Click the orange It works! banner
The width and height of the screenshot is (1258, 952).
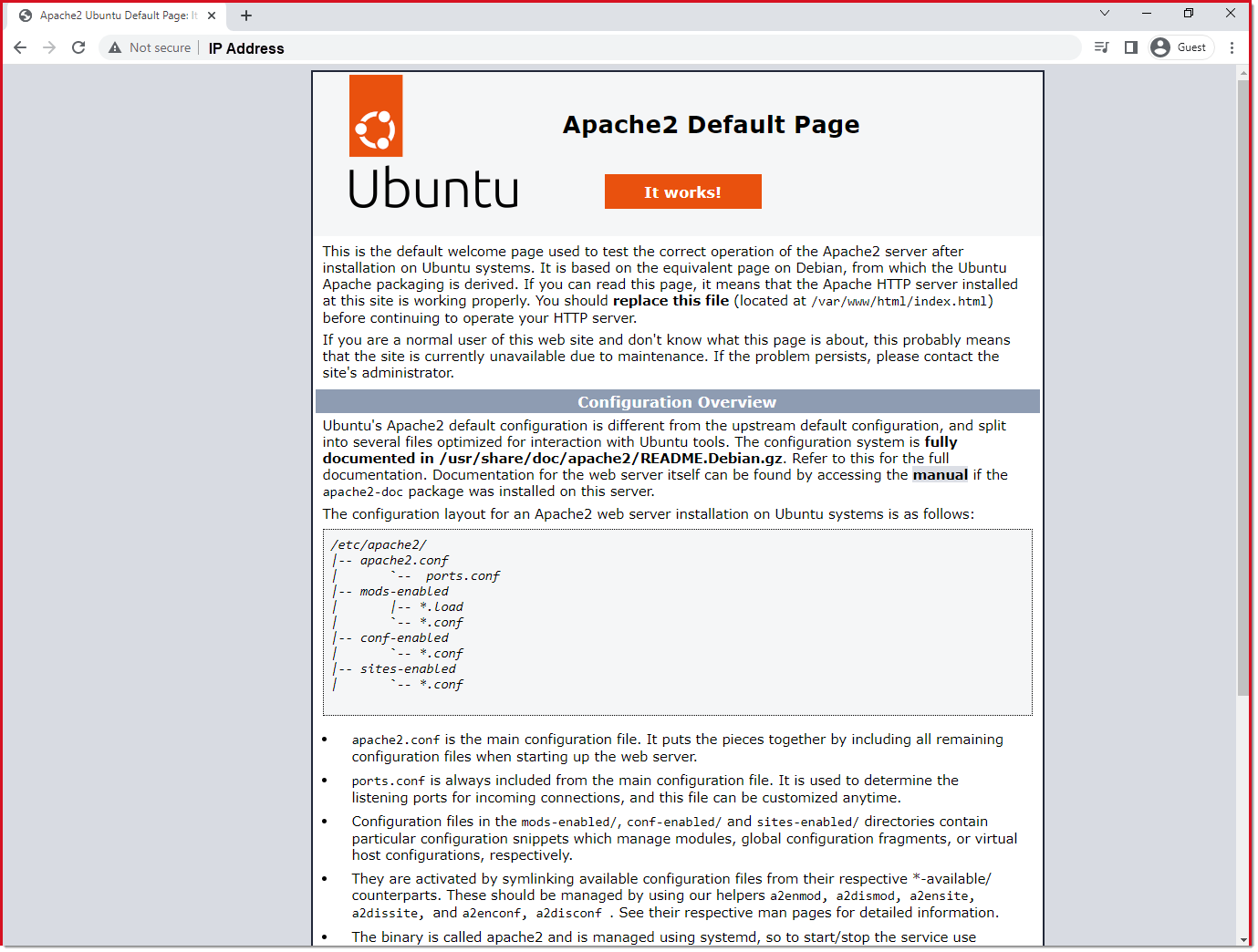(x=682, y=191)
